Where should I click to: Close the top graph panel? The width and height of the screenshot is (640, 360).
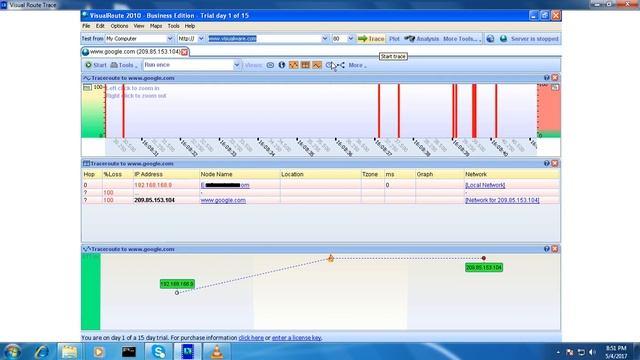555,78
